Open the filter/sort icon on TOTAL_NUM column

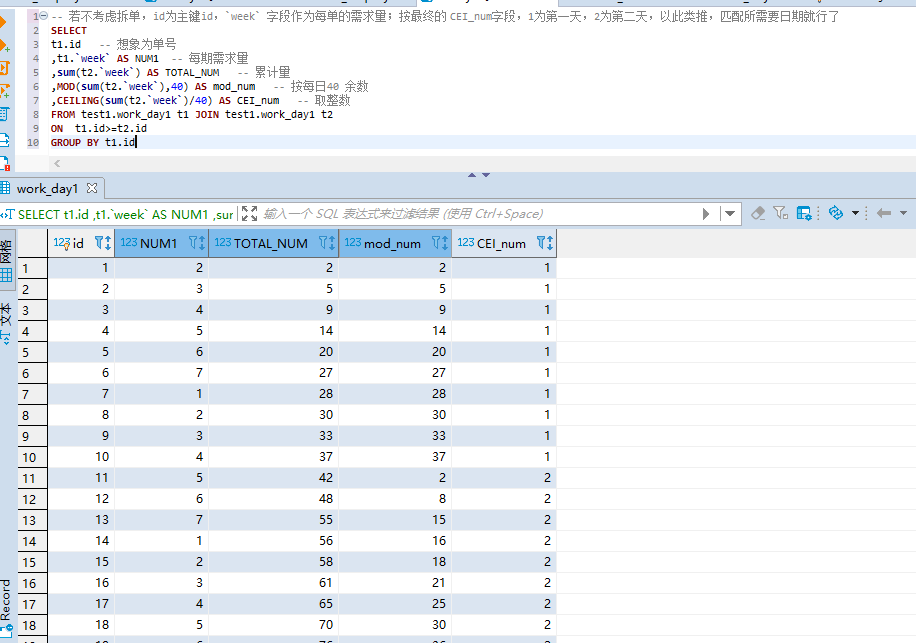pyautogui.click(x=327, y=243)
